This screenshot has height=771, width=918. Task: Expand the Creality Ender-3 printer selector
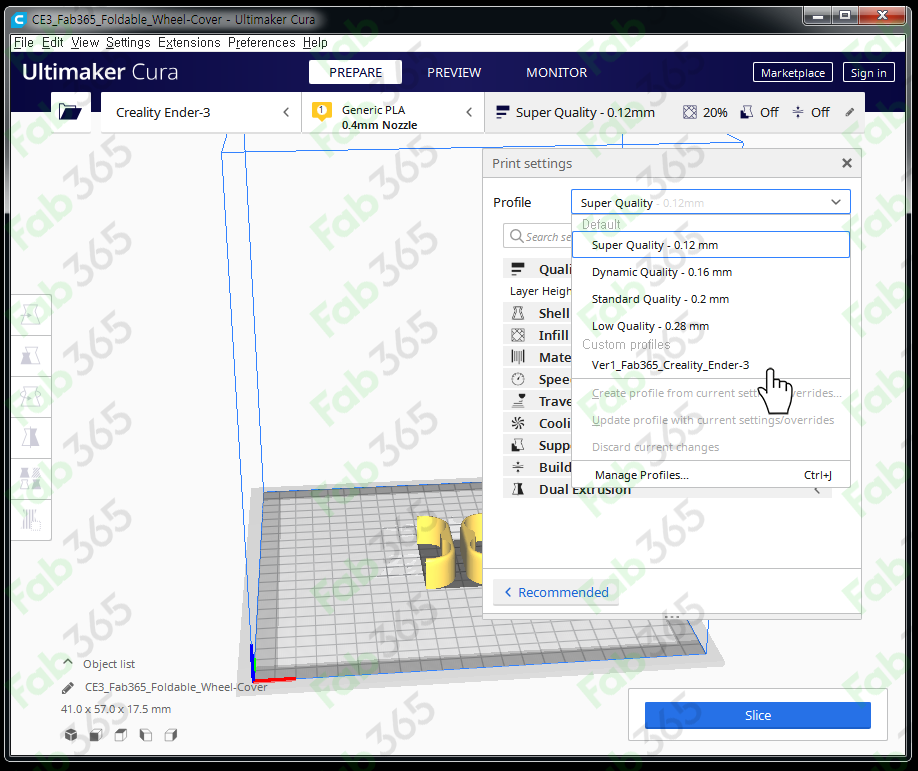coord(201,112)
